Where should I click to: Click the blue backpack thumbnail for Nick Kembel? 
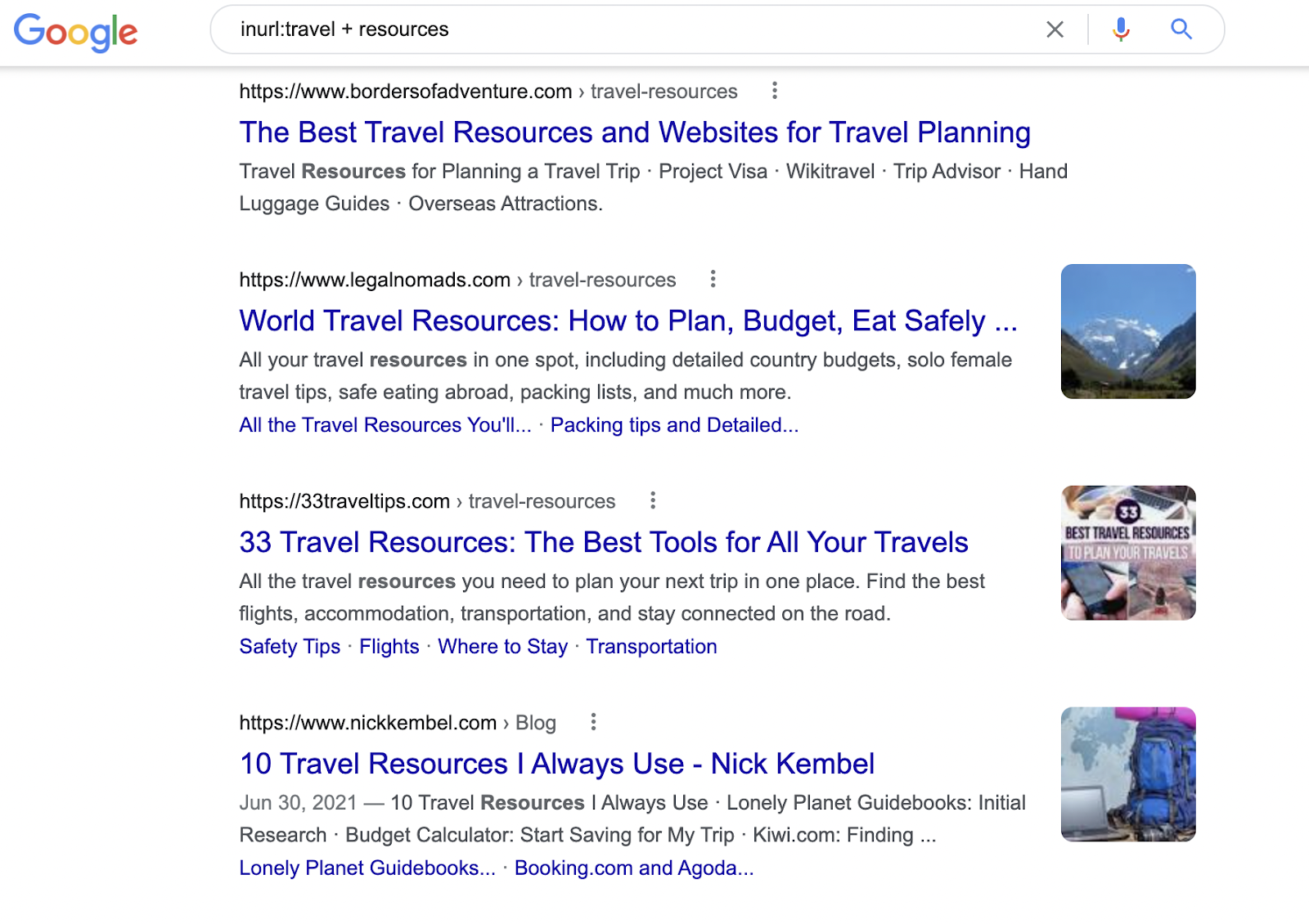click(1128, 774)
